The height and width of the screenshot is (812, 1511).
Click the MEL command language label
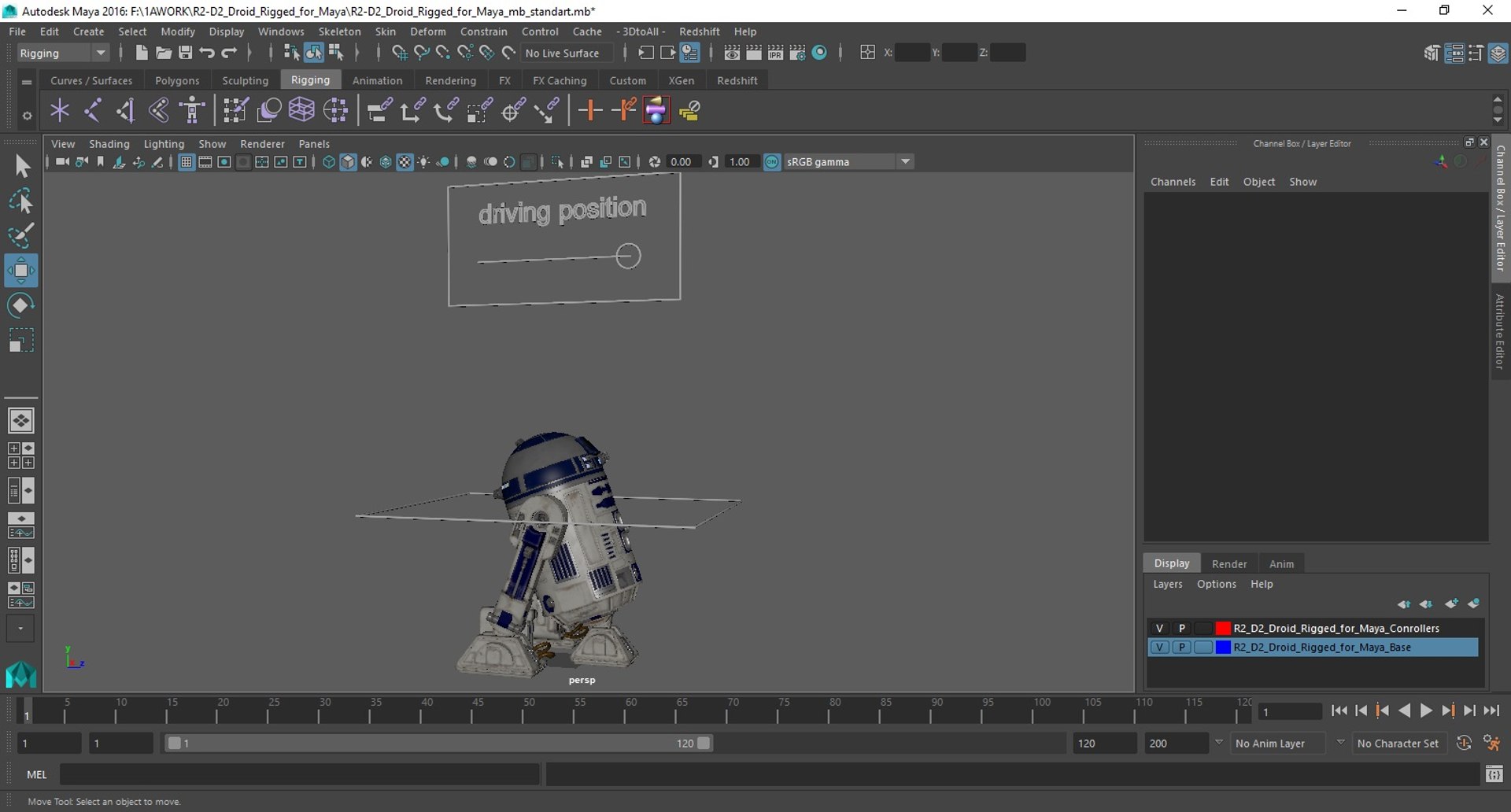pos(37,774)
